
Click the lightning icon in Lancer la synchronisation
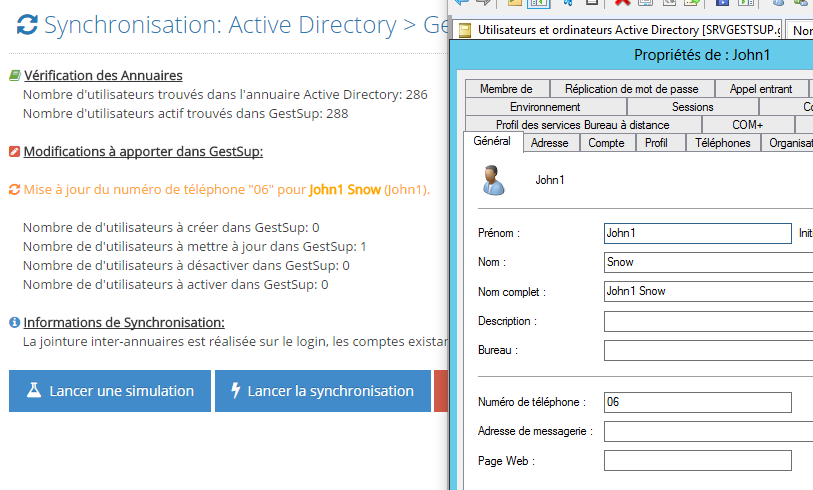(x=235, y=390)
